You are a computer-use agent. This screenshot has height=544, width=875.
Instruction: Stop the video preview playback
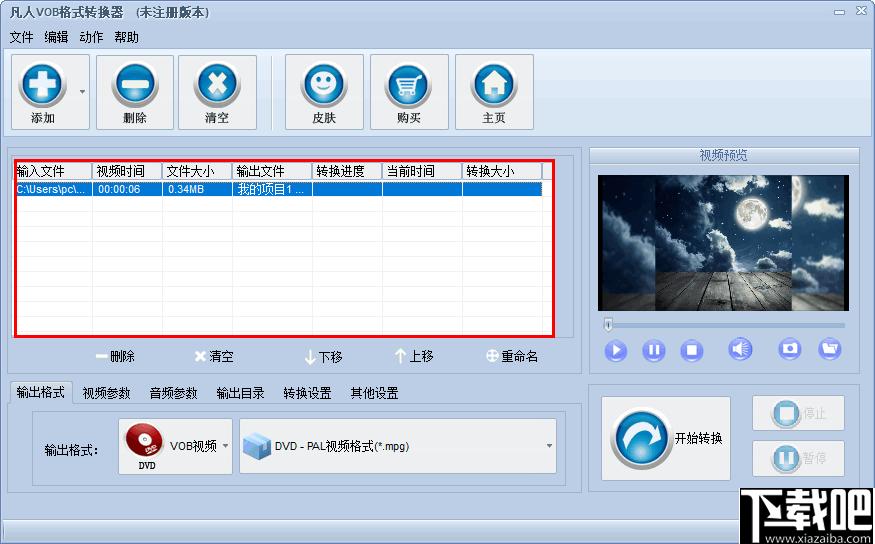click(691, 350)
